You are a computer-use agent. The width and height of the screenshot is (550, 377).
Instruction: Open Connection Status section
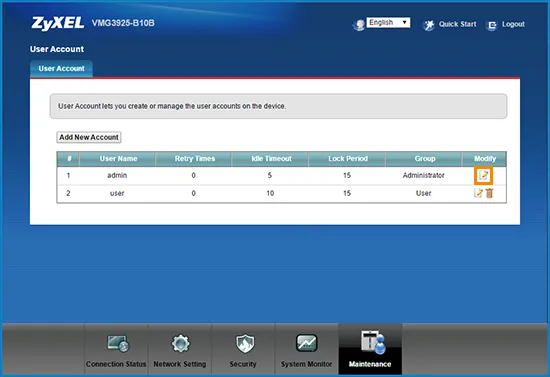[x=116, y=350]
